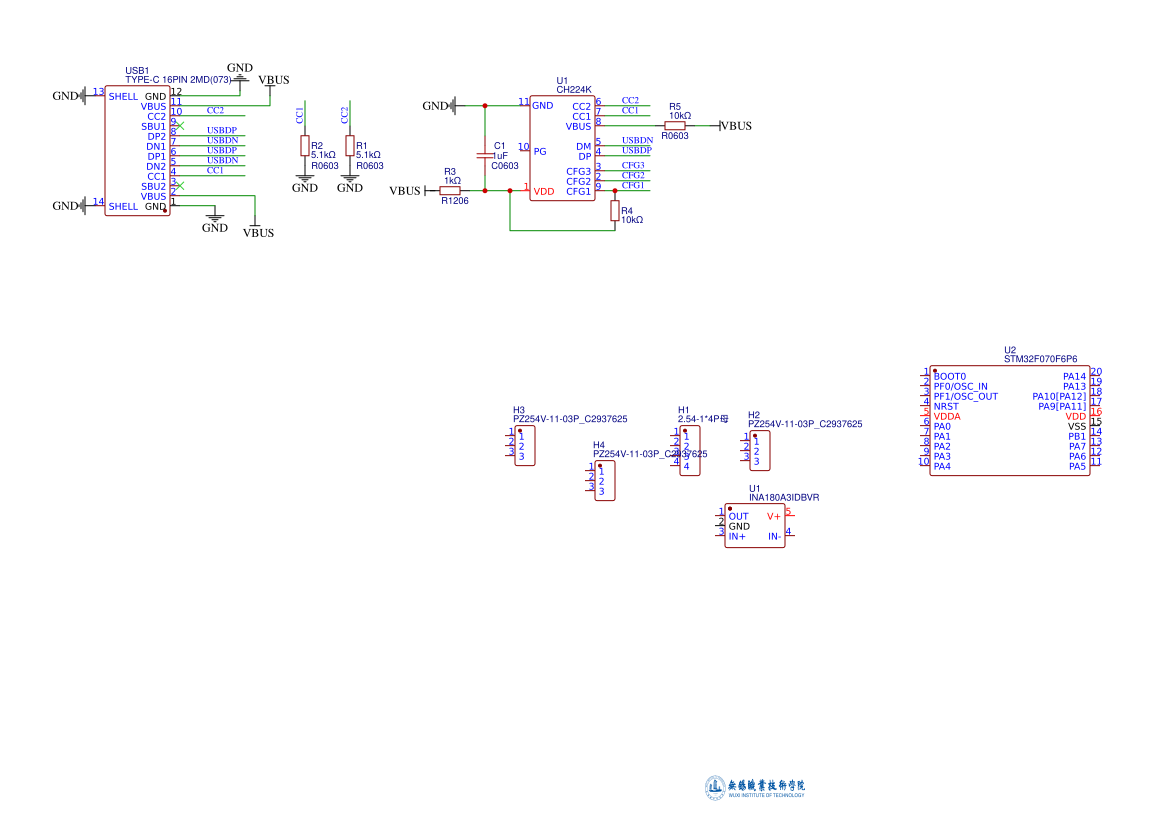Select the INA180A3IDBVR amplifier symbol
The height and width of the screenshot is (827, 1169).
pyautogui.click(x=754, y=526)
